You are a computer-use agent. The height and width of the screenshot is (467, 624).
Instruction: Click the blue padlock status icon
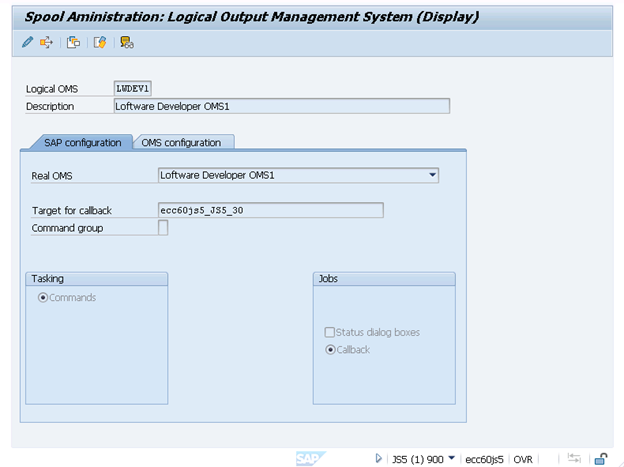601,459
